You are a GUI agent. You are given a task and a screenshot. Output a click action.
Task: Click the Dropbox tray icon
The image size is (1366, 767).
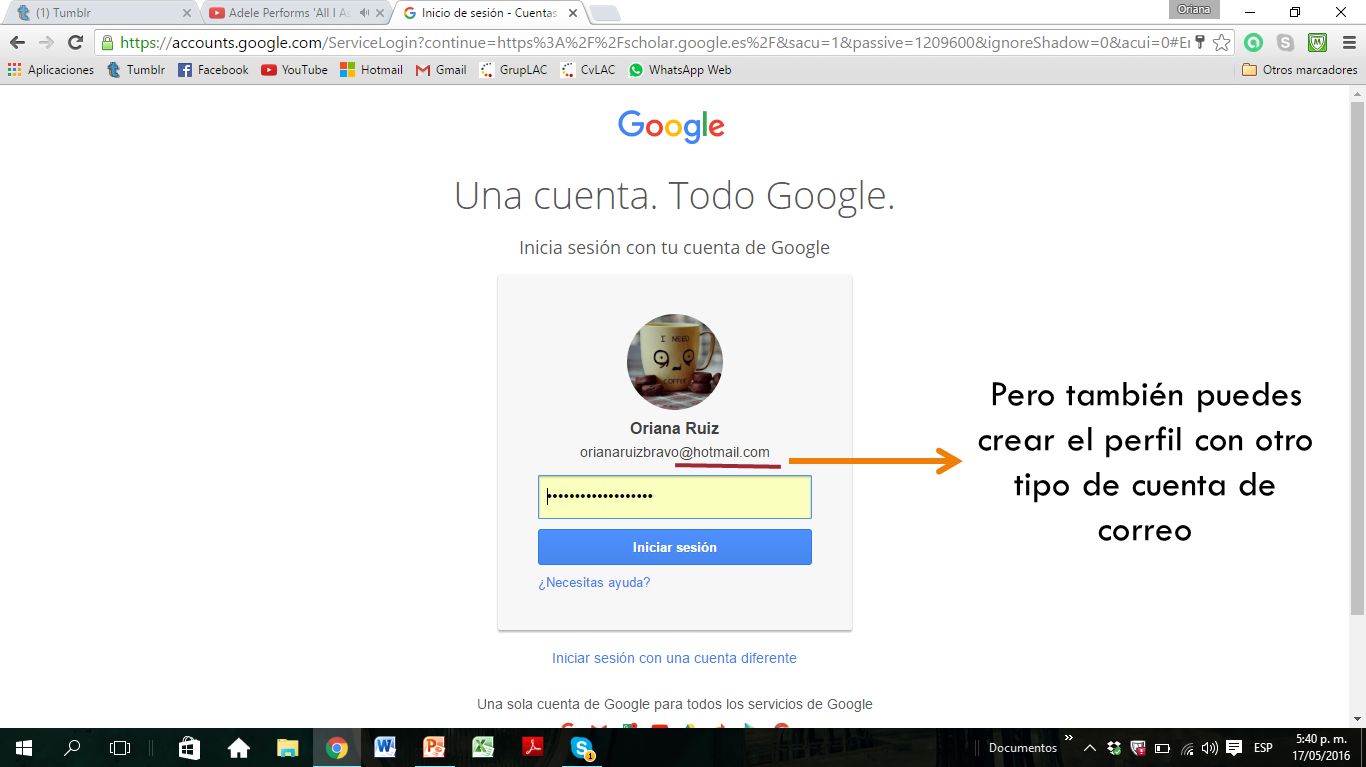[x=1114, y=748]
